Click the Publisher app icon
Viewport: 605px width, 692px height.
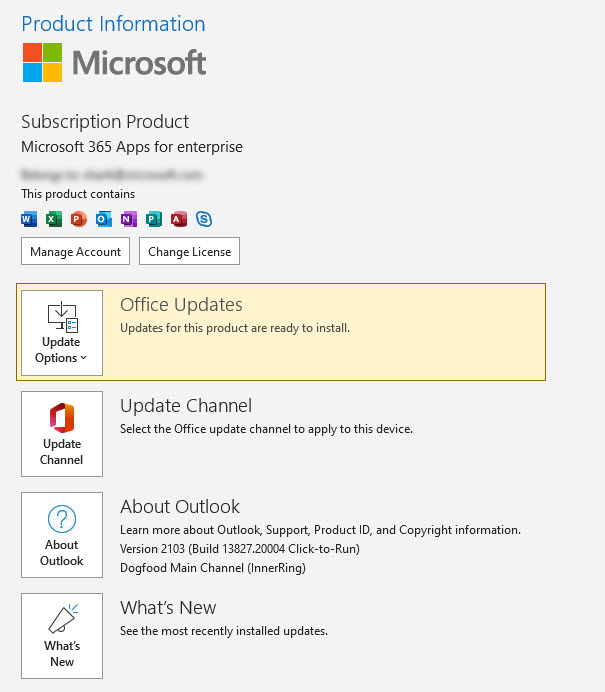154,219
